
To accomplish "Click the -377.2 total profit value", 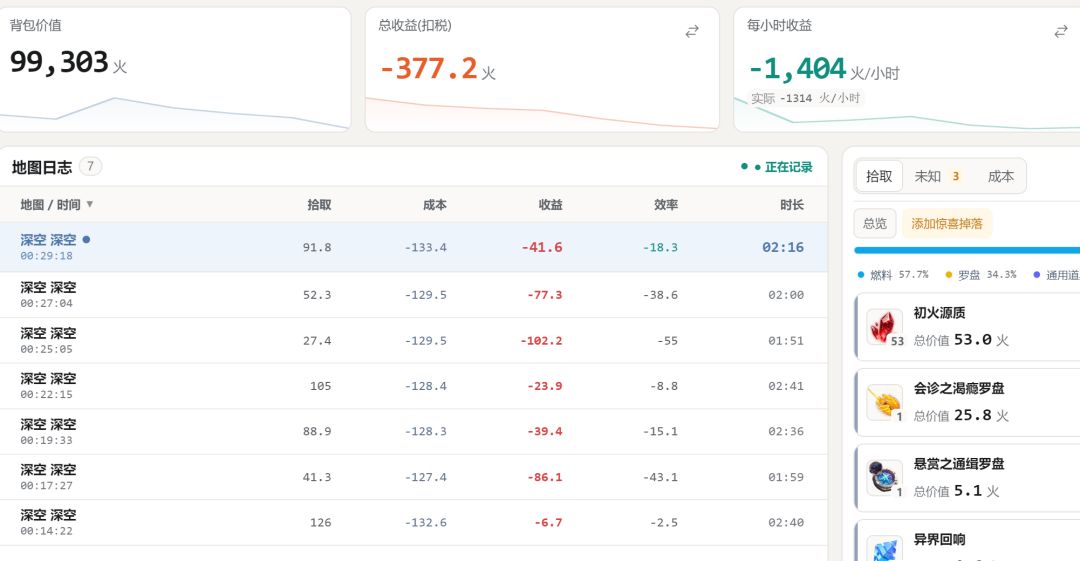I will coord(428,69).
